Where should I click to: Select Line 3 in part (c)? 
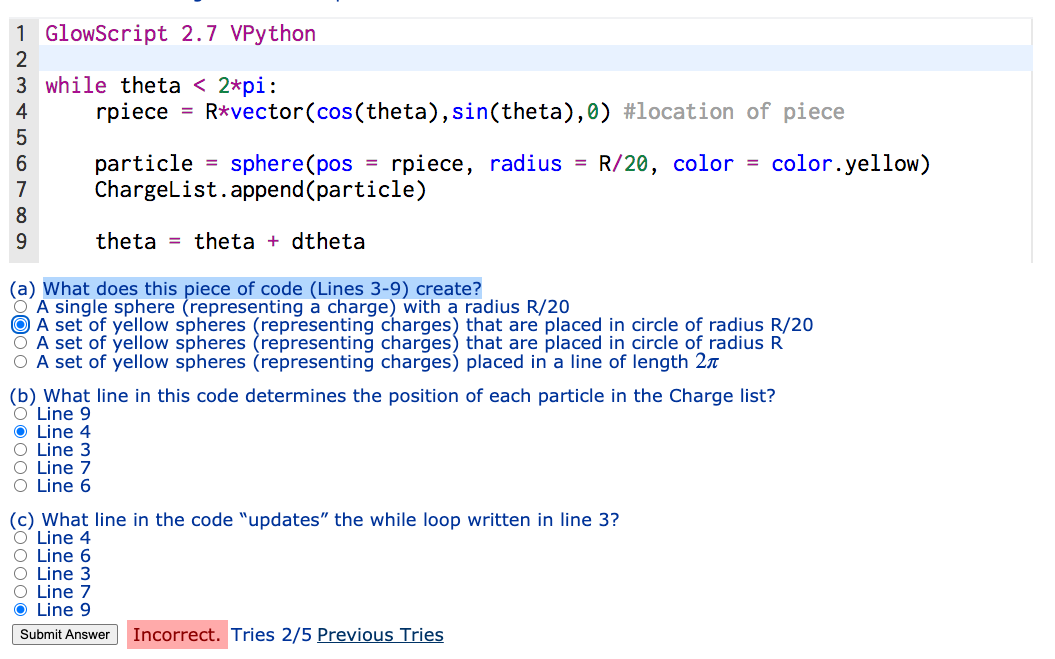tap(21, 574)
